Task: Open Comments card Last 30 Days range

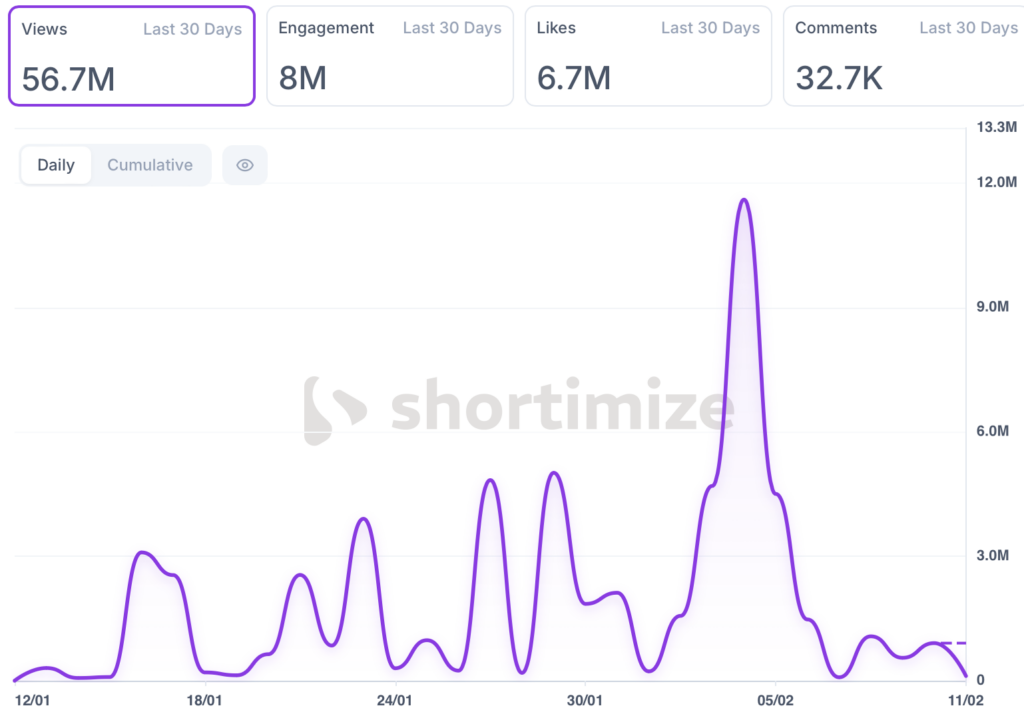Action: [x=968, y=28]
